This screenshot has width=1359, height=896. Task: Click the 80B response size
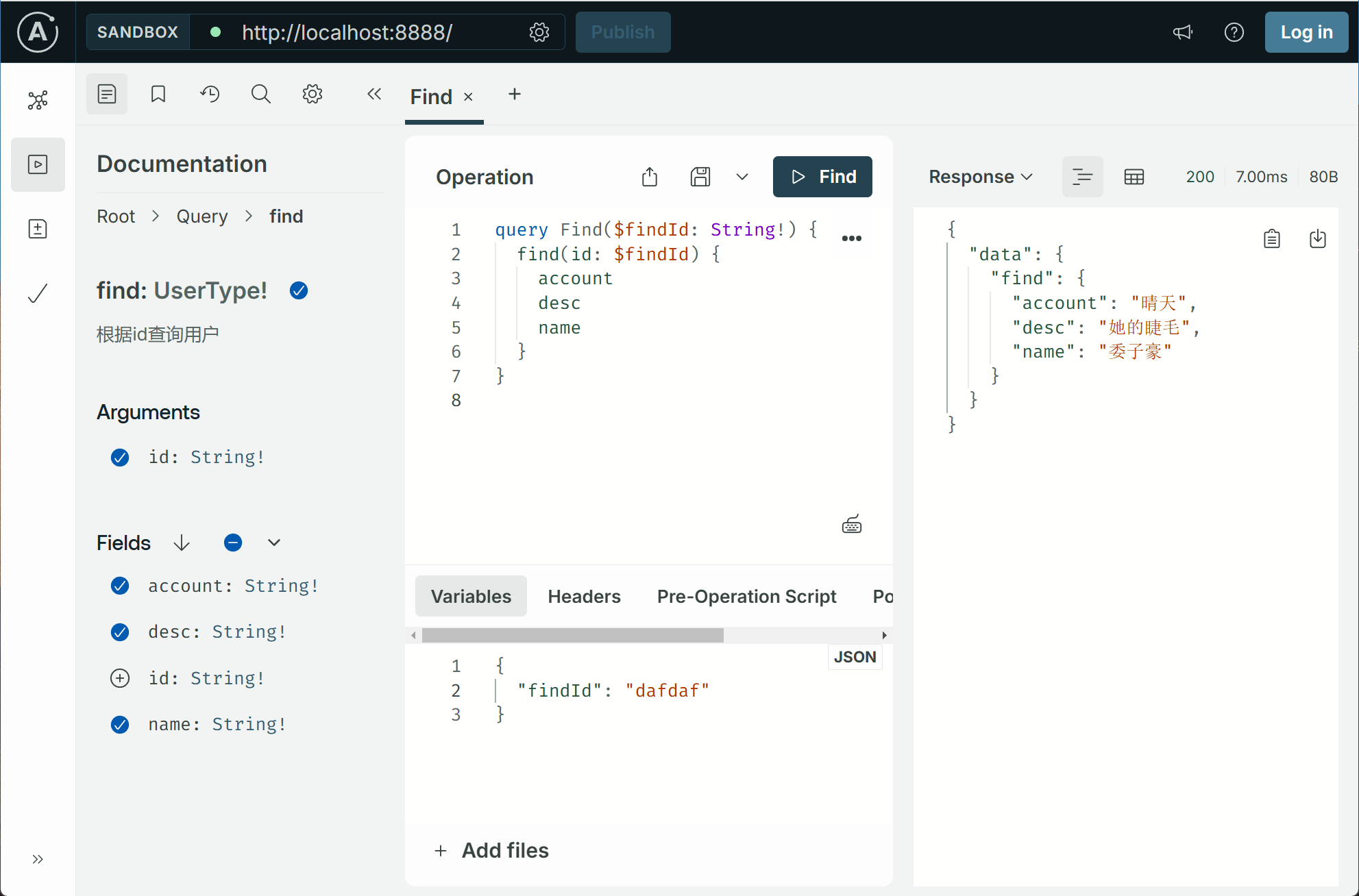coord(1323,177)
